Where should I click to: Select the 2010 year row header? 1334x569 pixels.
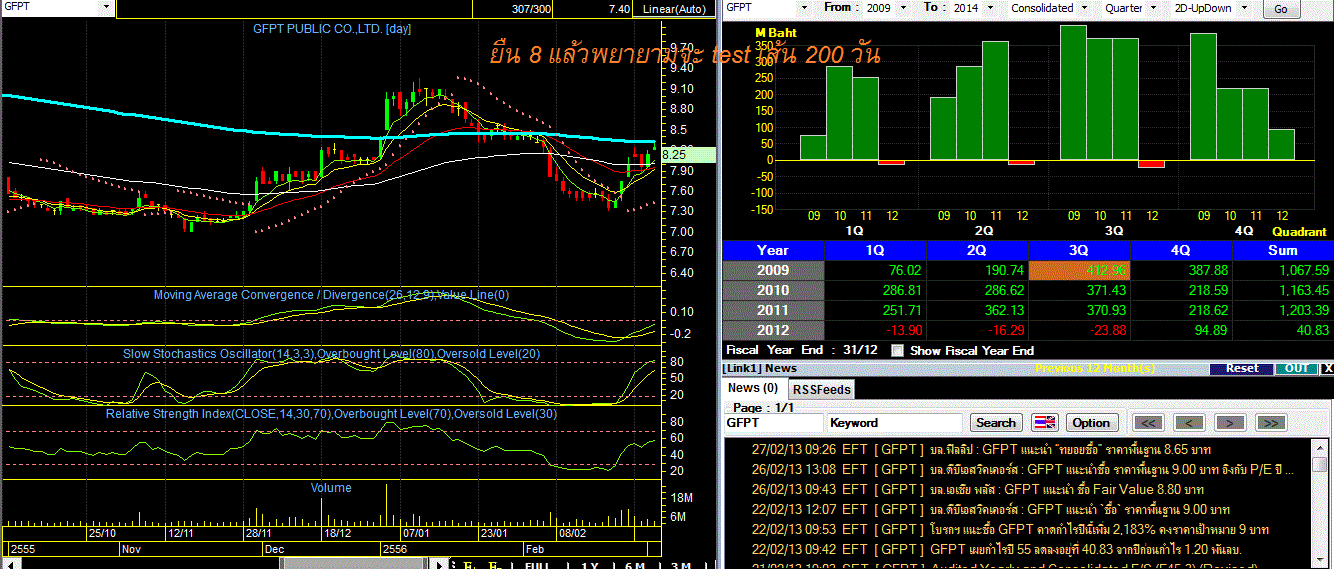click(773, 290)
